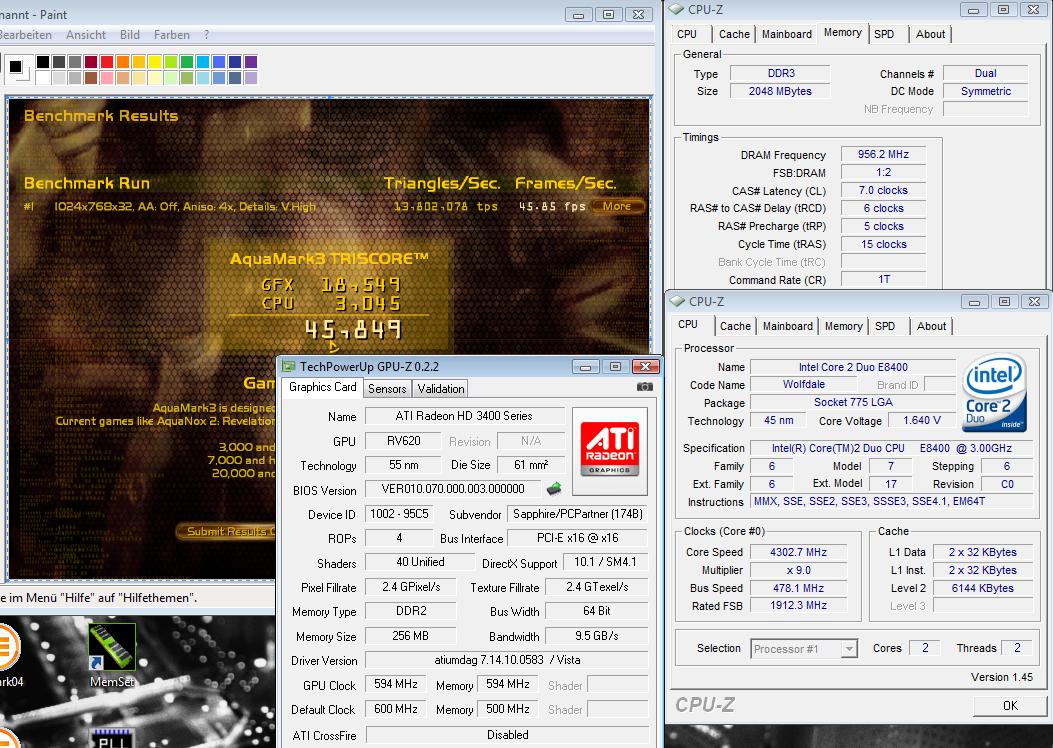Open Mainboard tab in the Memory CPU-Z window
This screenshot has height=748, width=1053.
[786, 34]
